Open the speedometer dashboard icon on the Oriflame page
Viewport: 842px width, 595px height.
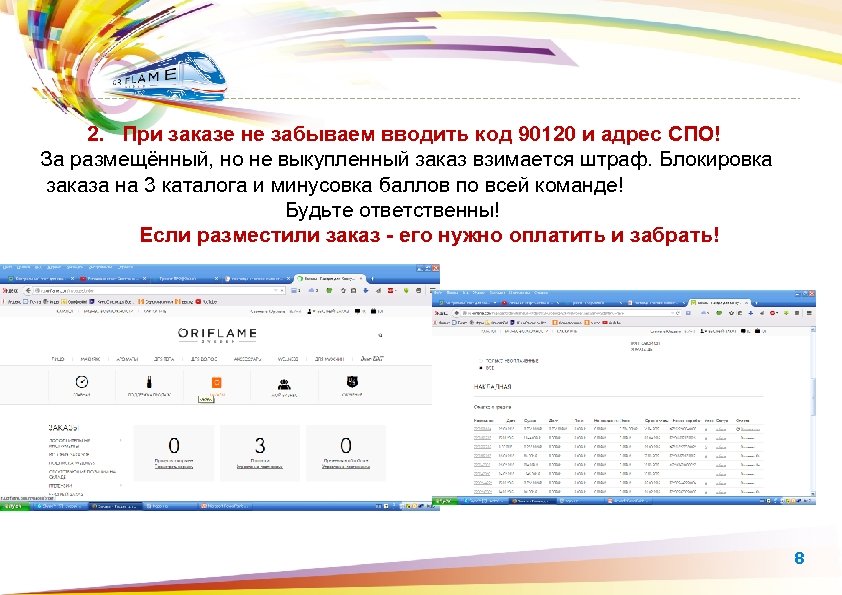(x=82, y=382)
